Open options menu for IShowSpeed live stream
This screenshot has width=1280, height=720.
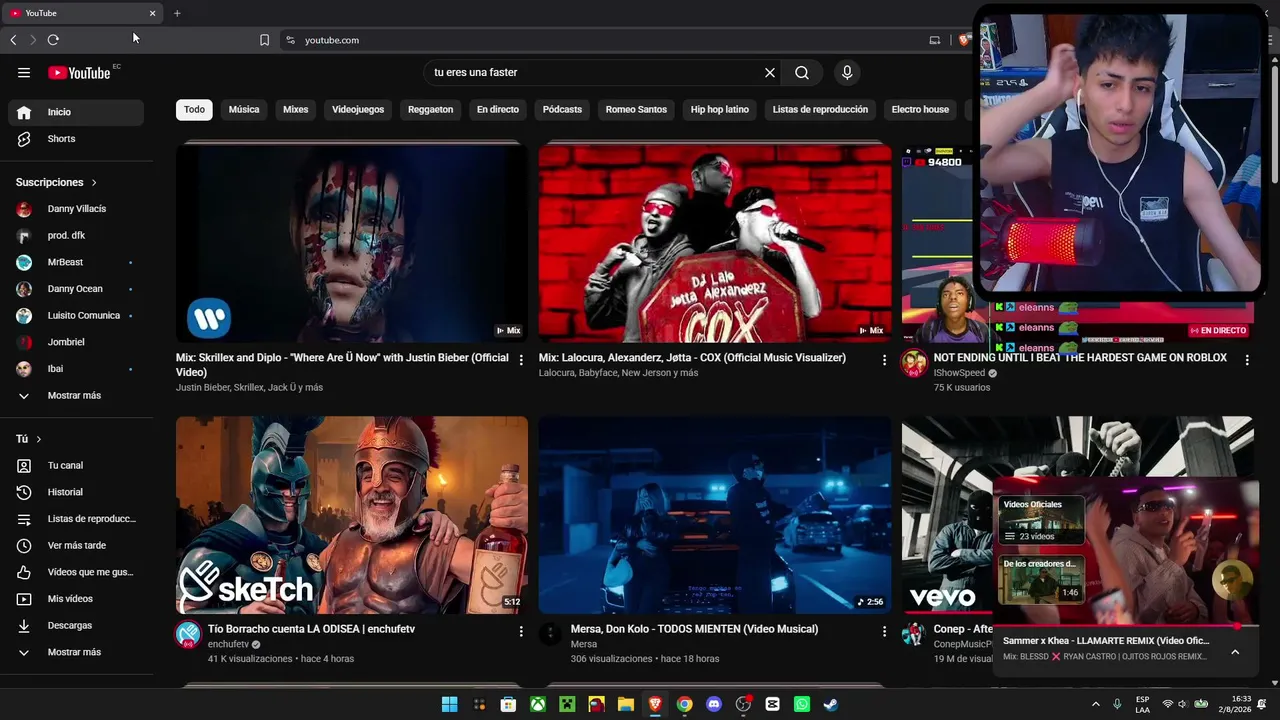[1247, 360]
